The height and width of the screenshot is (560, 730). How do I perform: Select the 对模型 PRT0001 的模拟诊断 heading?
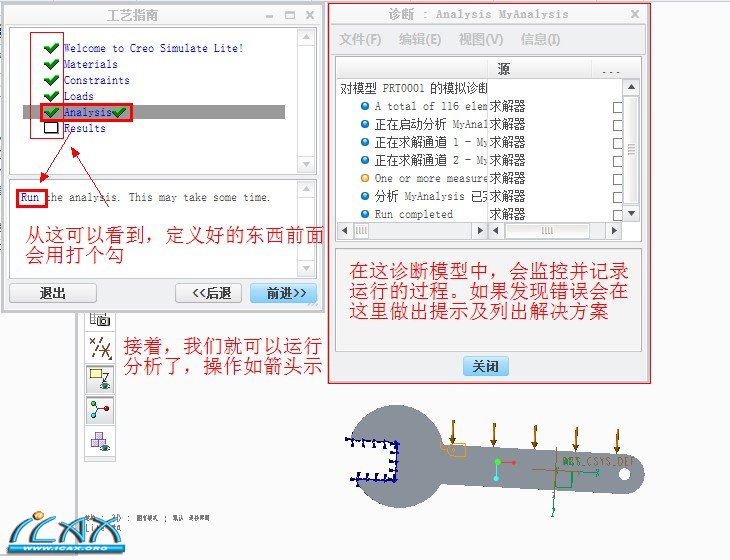[x=413, y=88]
